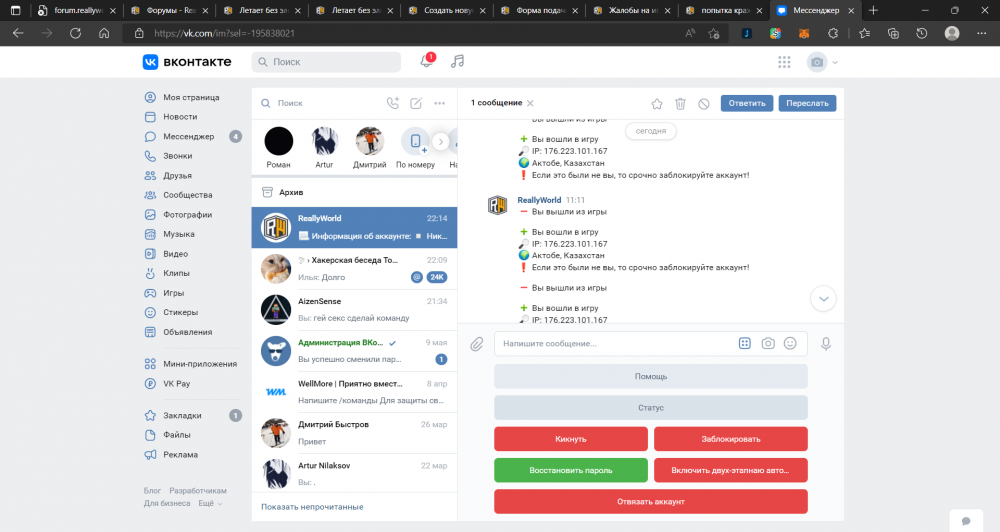Open Мессенджер in sidebar

191,137
